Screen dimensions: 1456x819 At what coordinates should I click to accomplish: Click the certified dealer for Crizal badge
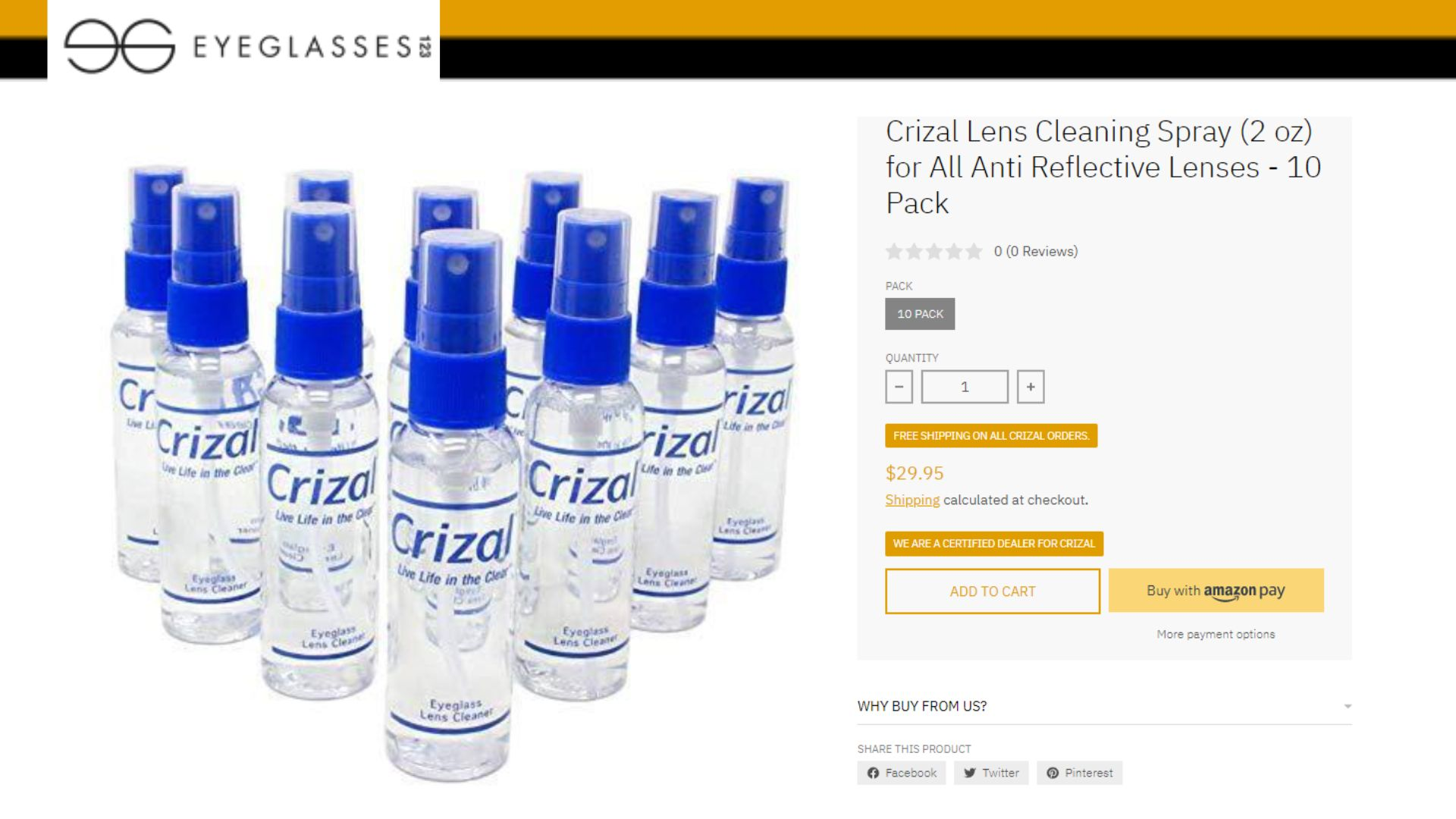coord(994,544)
